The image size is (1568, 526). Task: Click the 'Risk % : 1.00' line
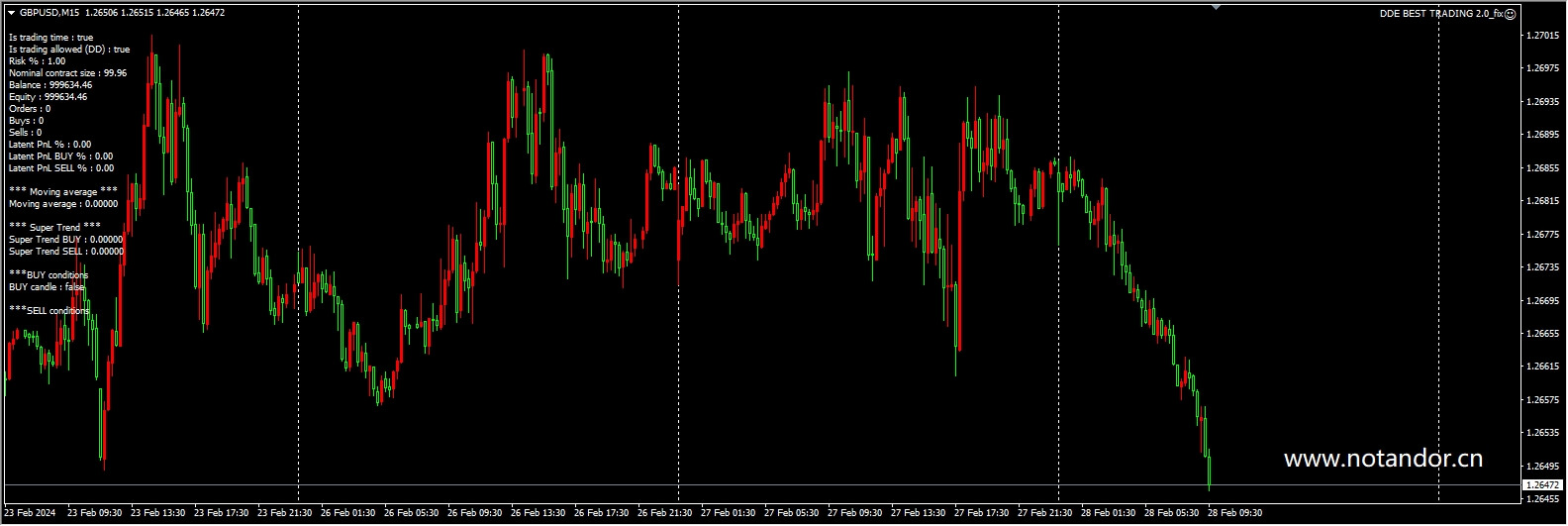pos(37,61)
